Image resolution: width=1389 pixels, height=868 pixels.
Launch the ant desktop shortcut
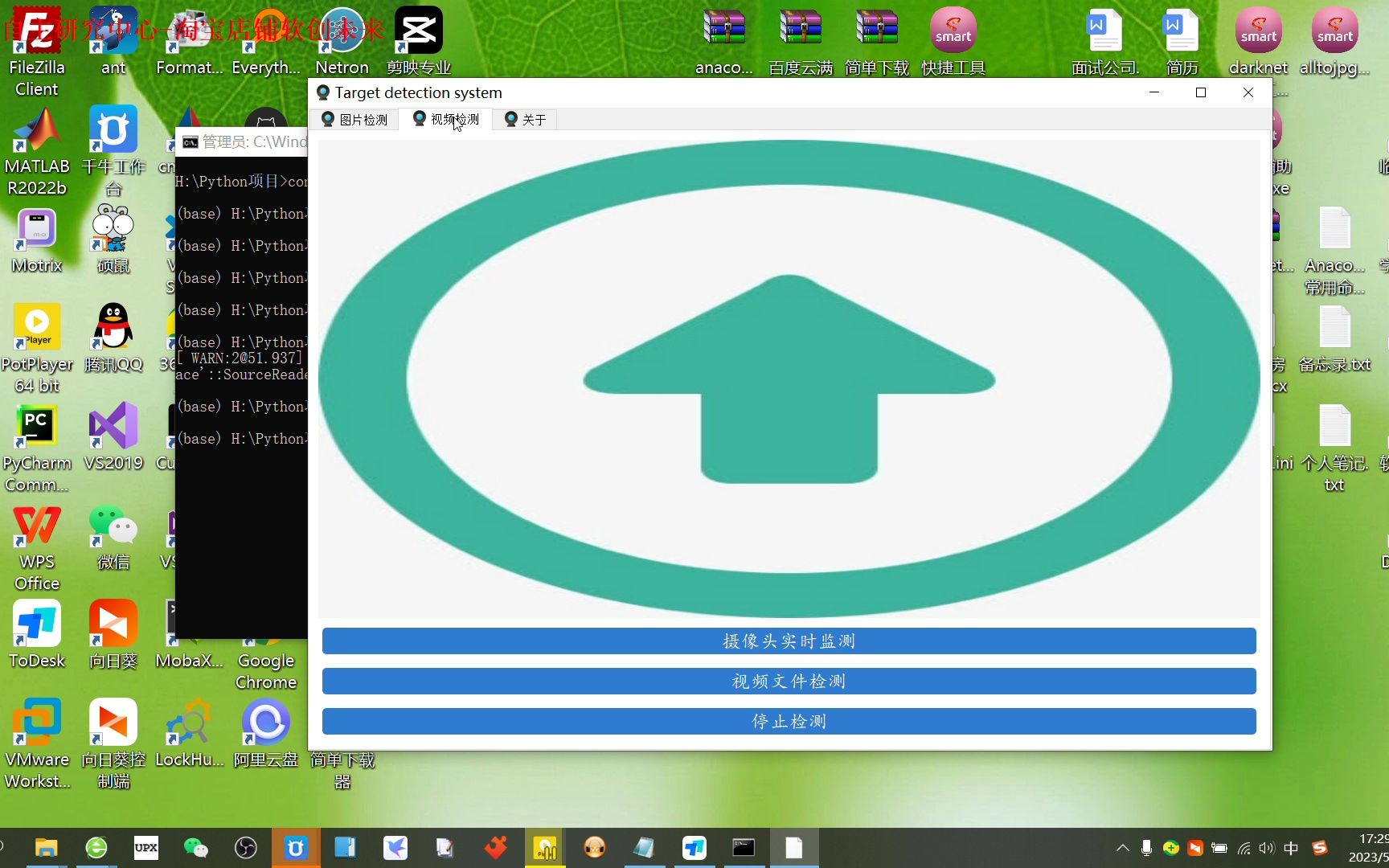tap(113, 42)
